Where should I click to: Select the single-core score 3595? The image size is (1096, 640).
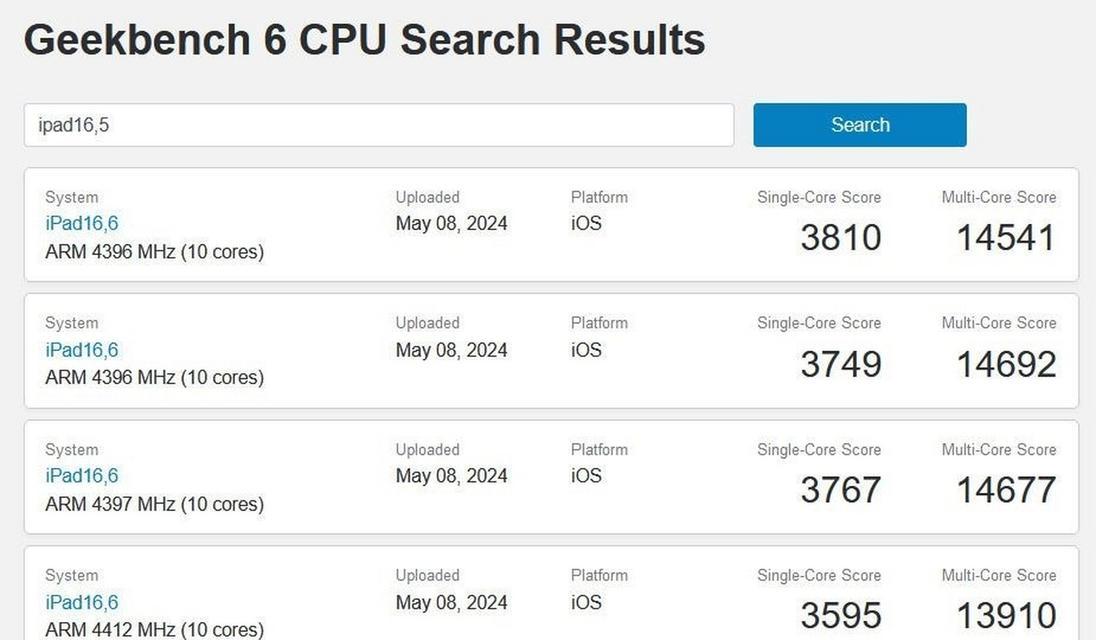click(x=841, y=616)
